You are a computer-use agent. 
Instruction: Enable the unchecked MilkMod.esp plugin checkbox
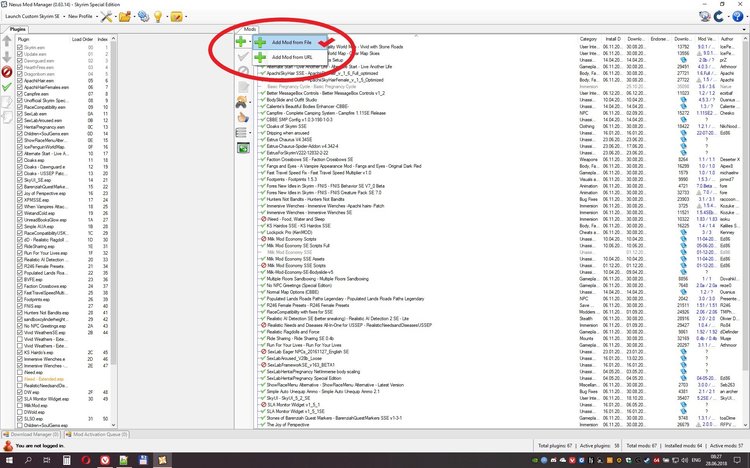click(20, 405)
